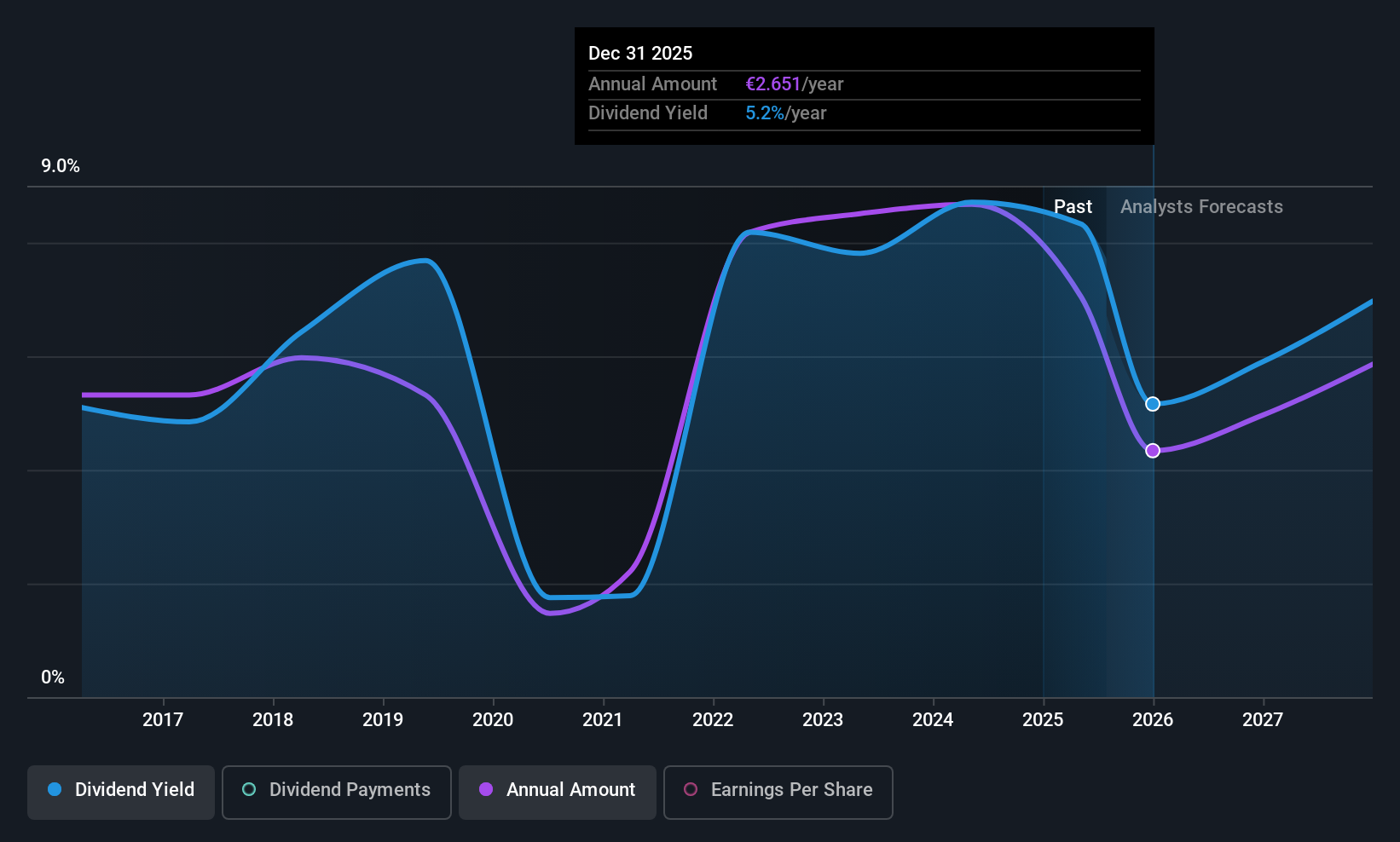The width and height of the screenshot is (1400, 842).
Task: Click the 2017 x-axis label
Action: pyautogui.click(x=163, y=720)
